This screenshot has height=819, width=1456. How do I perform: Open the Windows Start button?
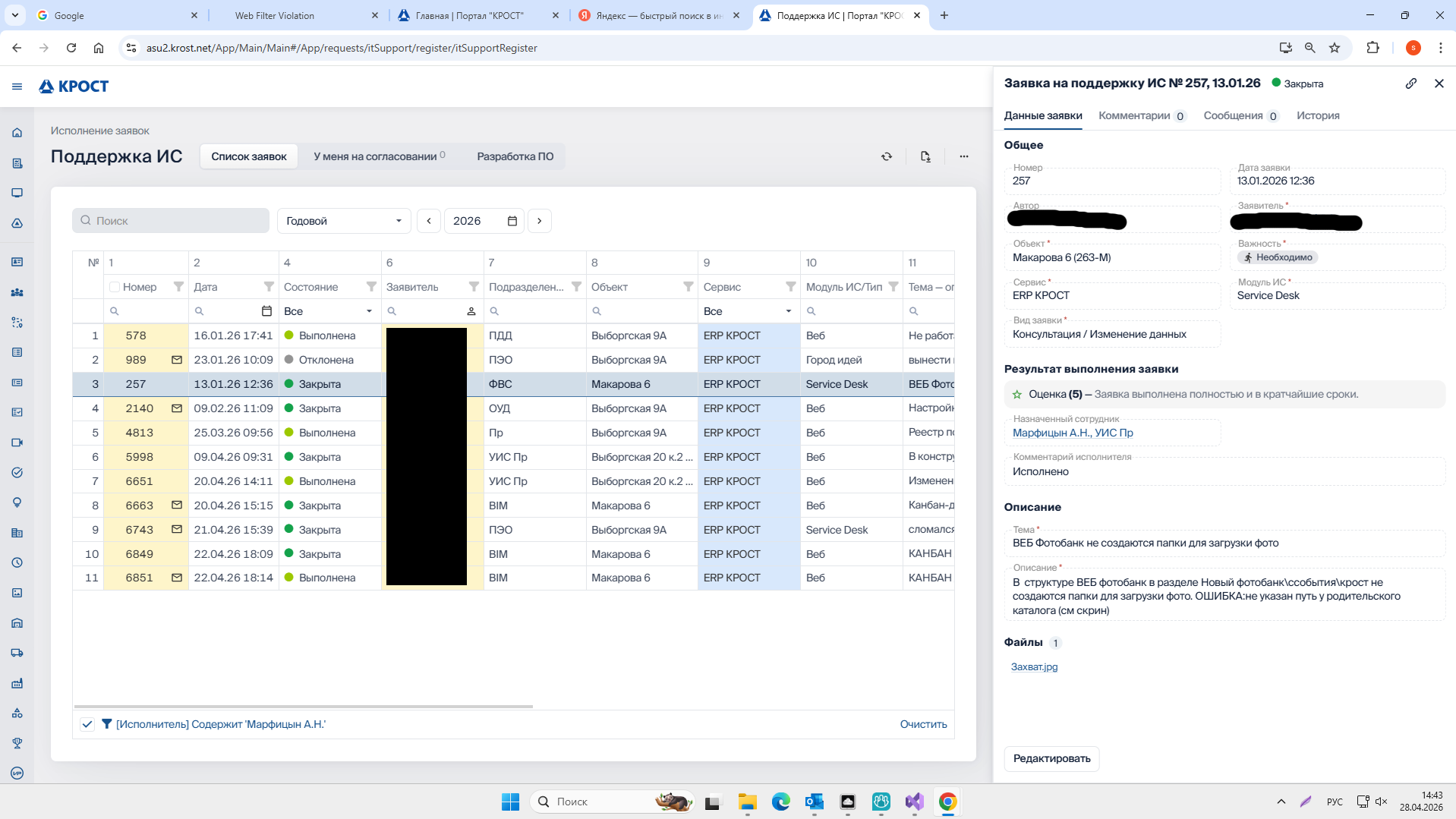click(x=510, y=802)
